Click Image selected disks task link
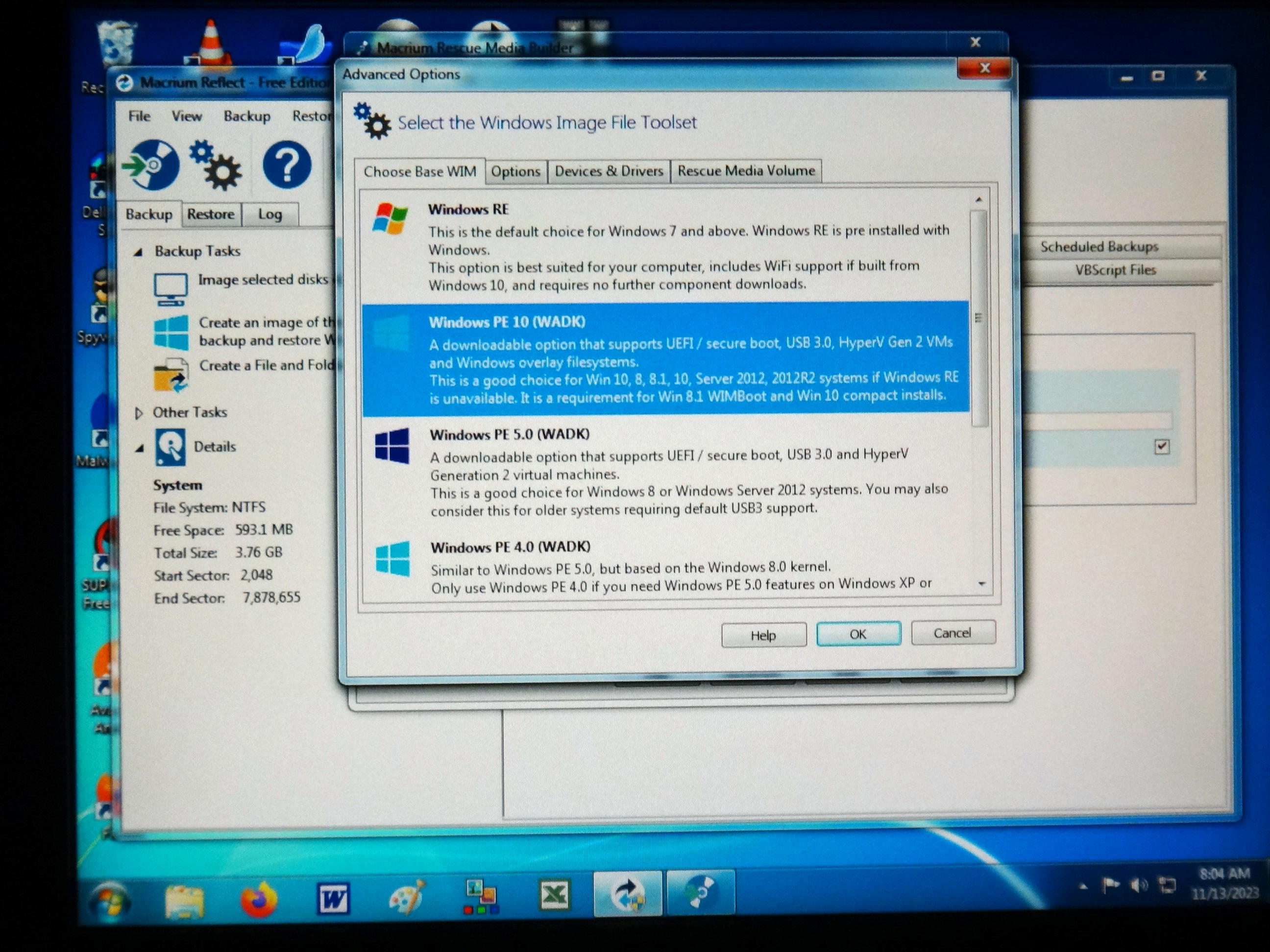1270x952 pixels. point(263,280)
